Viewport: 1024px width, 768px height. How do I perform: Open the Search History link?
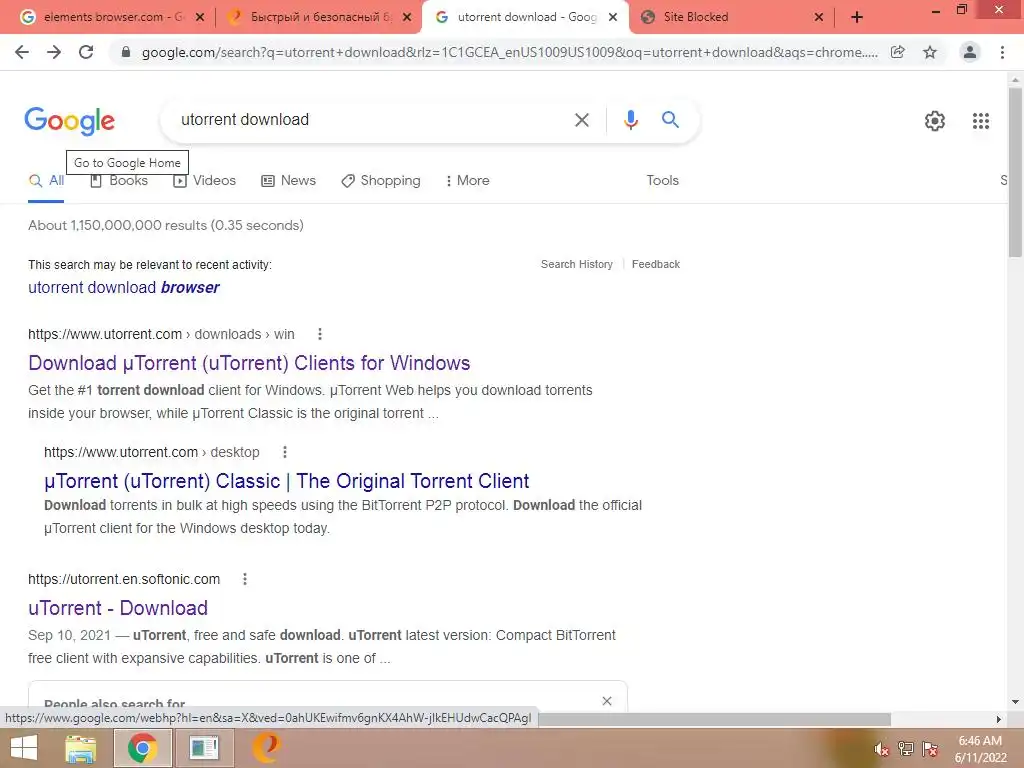coord(577,264)
